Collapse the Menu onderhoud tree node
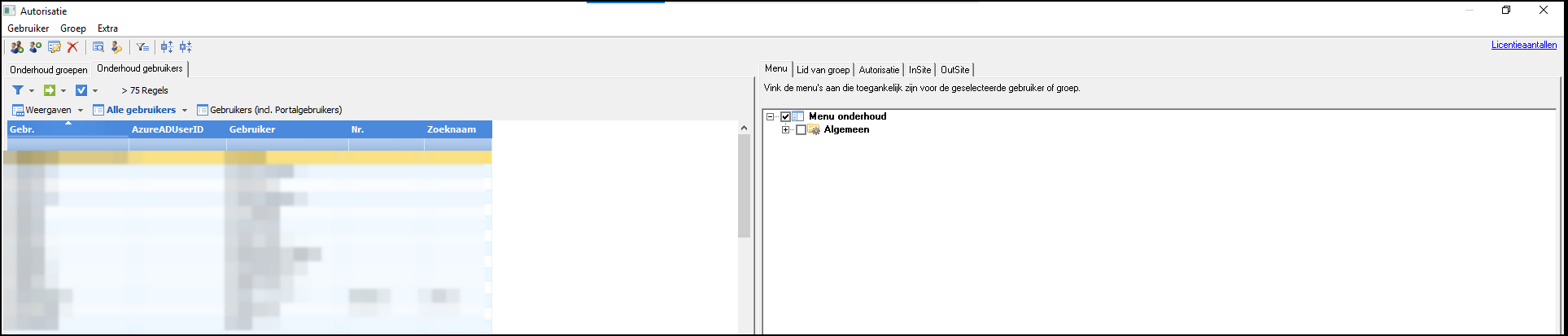 pos(770,117)
